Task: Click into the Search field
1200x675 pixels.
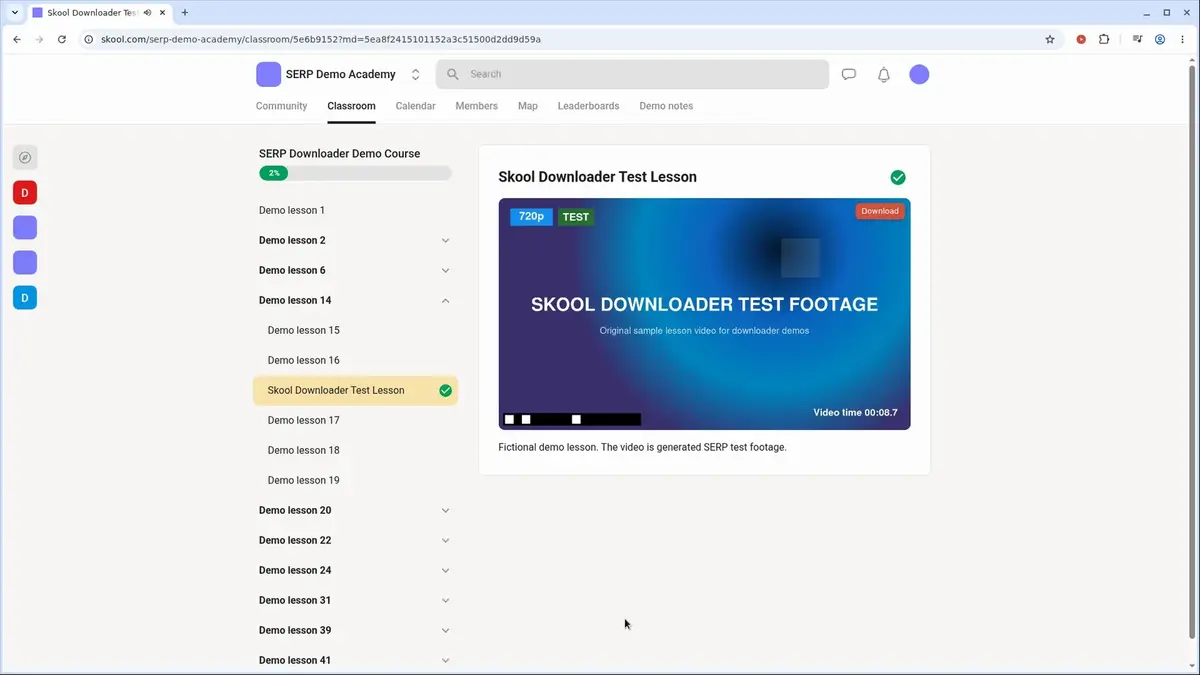Action: [x=632, y=74]
